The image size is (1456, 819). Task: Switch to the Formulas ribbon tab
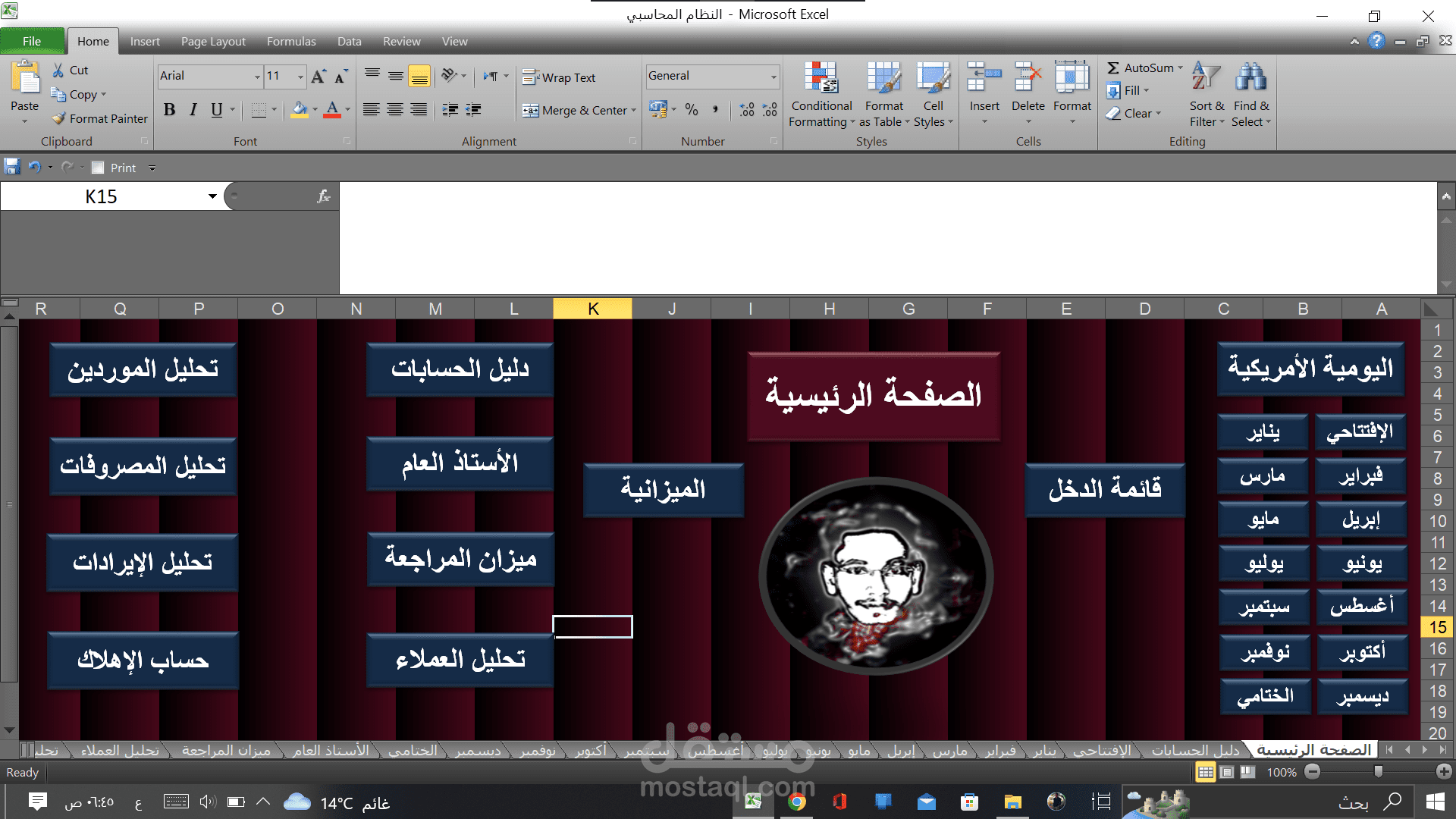pyautogui.click(x=291, y=41)
